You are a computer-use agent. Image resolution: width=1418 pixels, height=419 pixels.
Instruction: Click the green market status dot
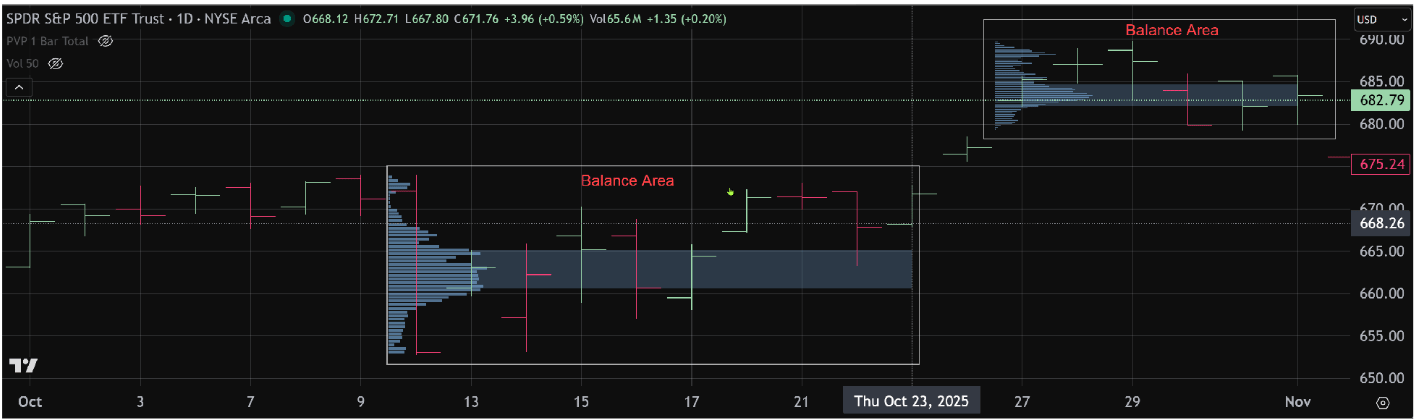pyautogui.click(x=288, y=19)
